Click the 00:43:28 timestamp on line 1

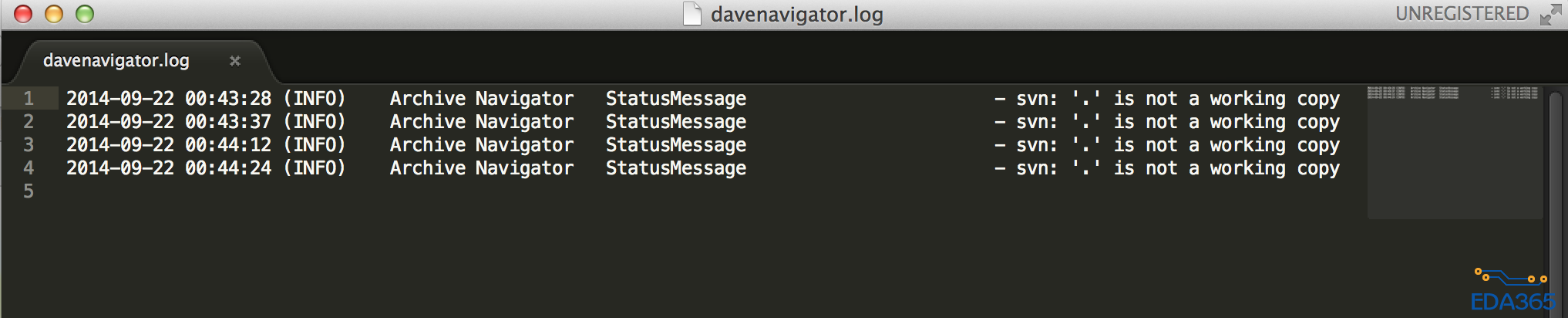coord(228,99)
